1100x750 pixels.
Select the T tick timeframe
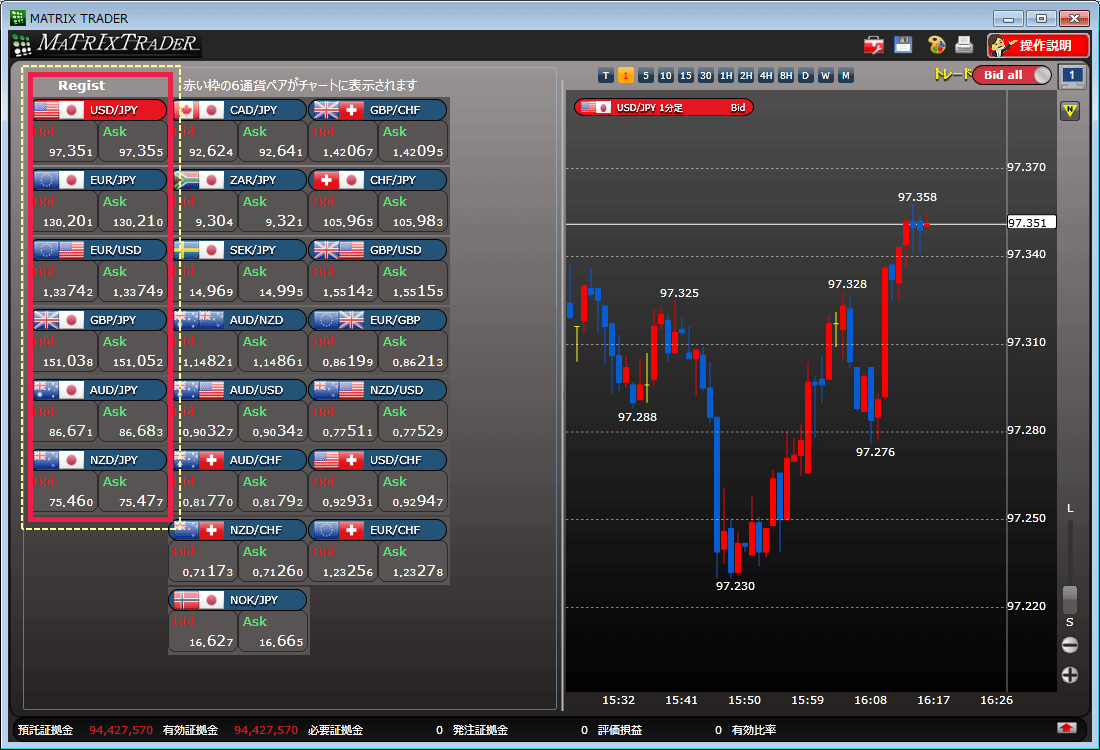(606, 76)
